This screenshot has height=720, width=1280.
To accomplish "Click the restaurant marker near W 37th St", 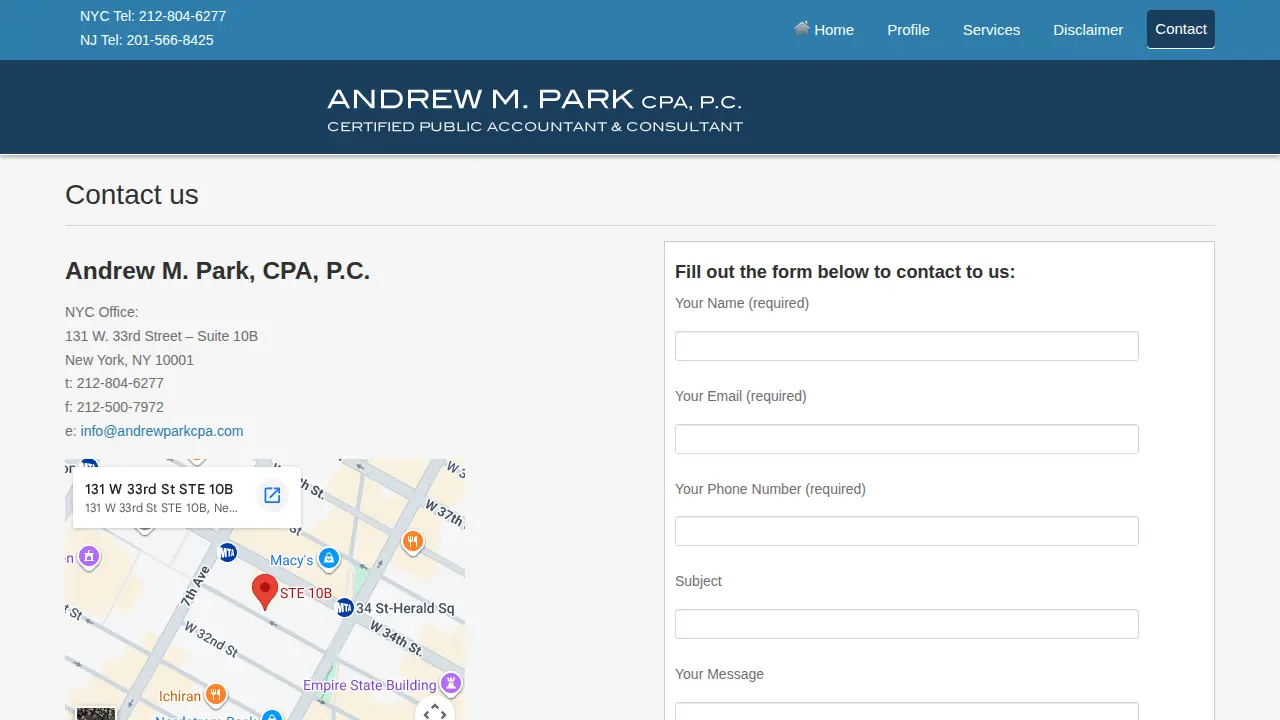I will (x=412, y=541).
